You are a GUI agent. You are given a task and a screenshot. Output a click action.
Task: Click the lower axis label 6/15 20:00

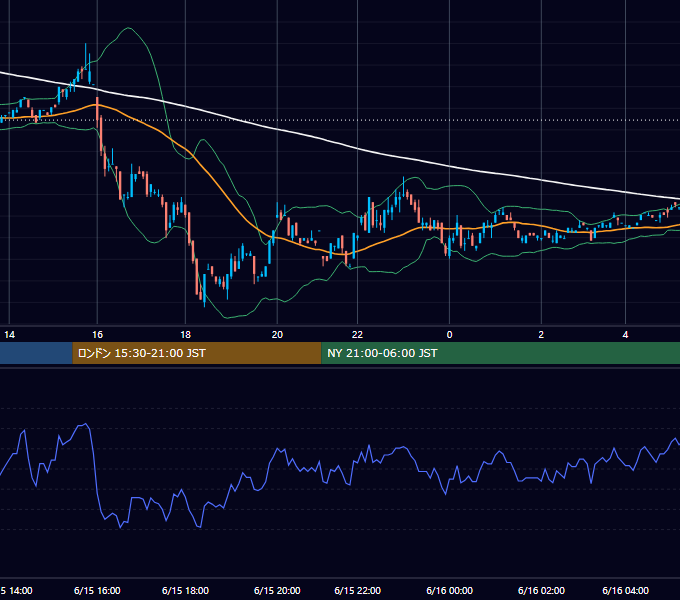277,590
